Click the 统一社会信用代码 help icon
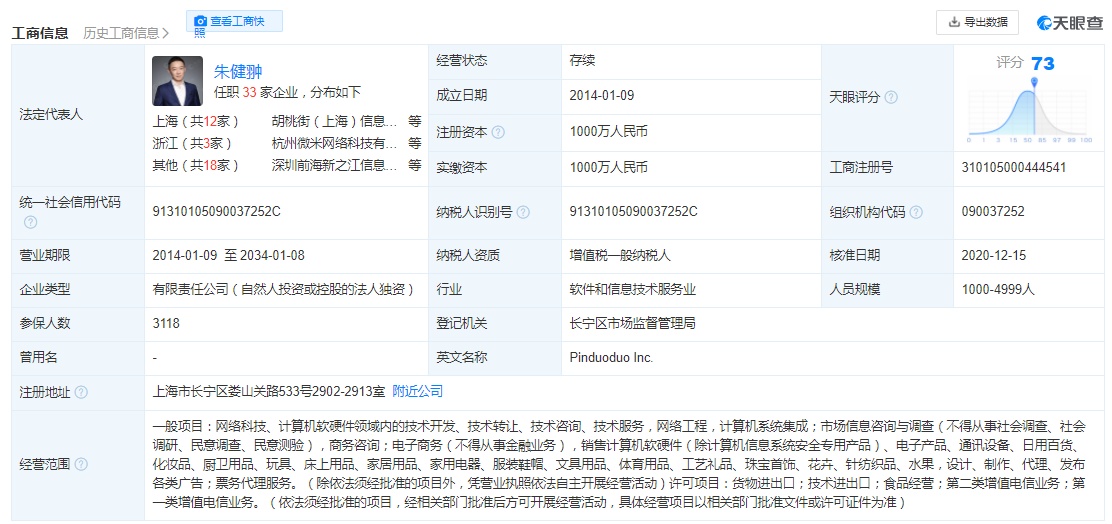 [30, 222]
